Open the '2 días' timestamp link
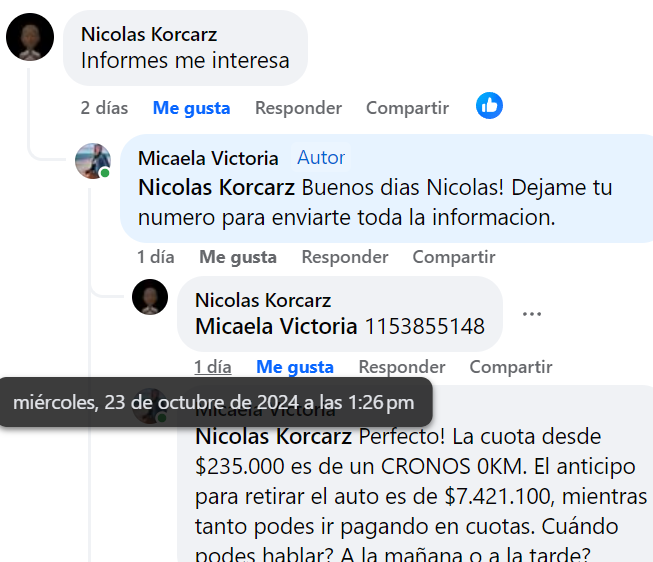Image resolution: width=653 pixels, height=562 pixels. (104, 108)
